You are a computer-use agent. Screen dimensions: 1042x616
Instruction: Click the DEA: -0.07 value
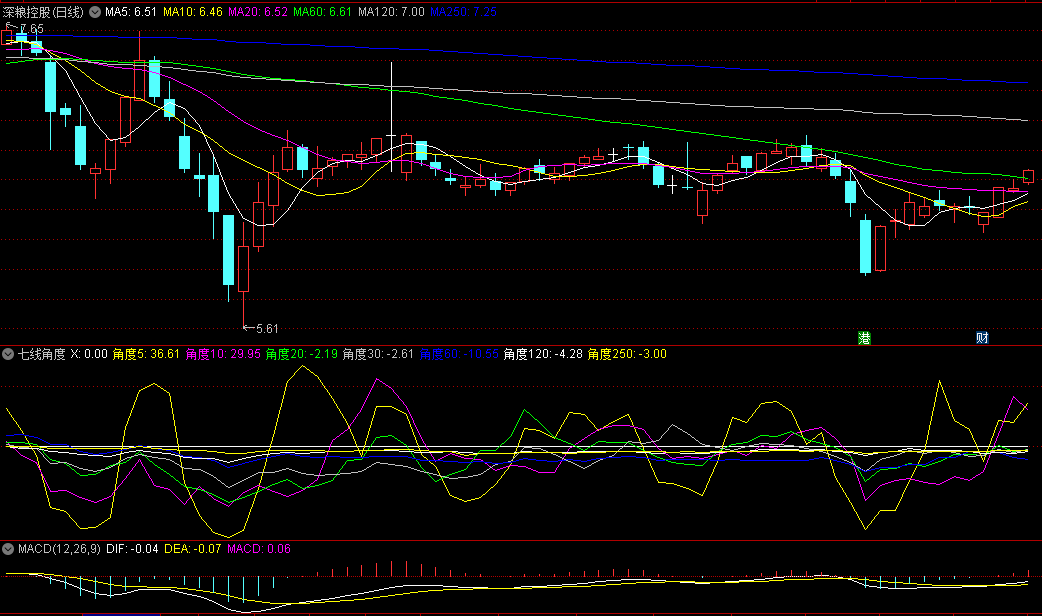(193, 549)
